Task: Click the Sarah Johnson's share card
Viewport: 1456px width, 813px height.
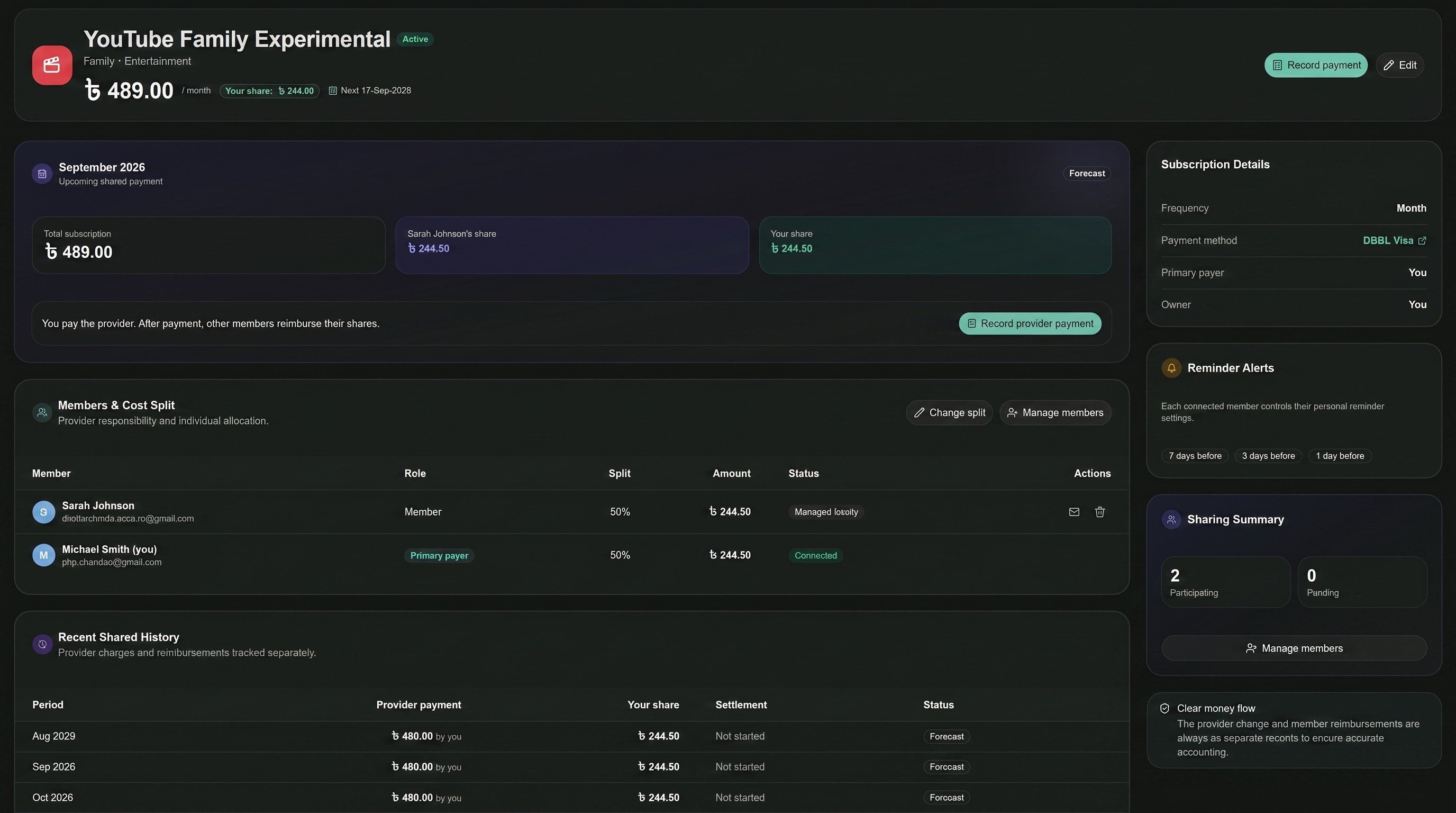Action: click(x=572, y=245)
